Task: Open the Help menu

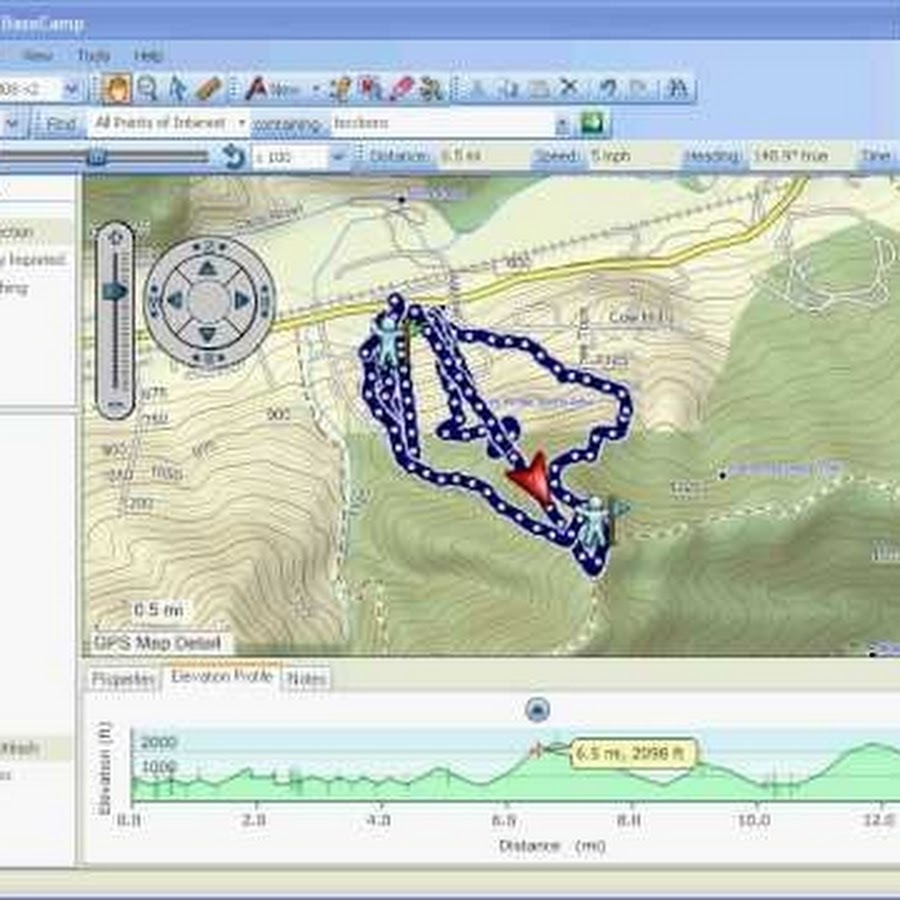Action: click(x=148, y=56)
